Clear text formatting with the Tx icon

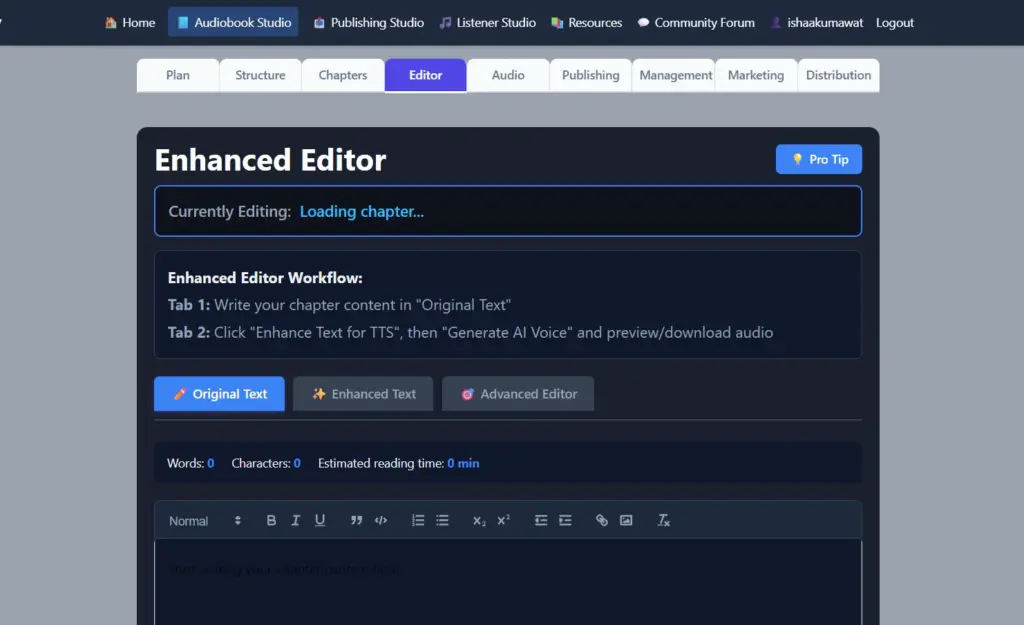(x=663, y=520)
